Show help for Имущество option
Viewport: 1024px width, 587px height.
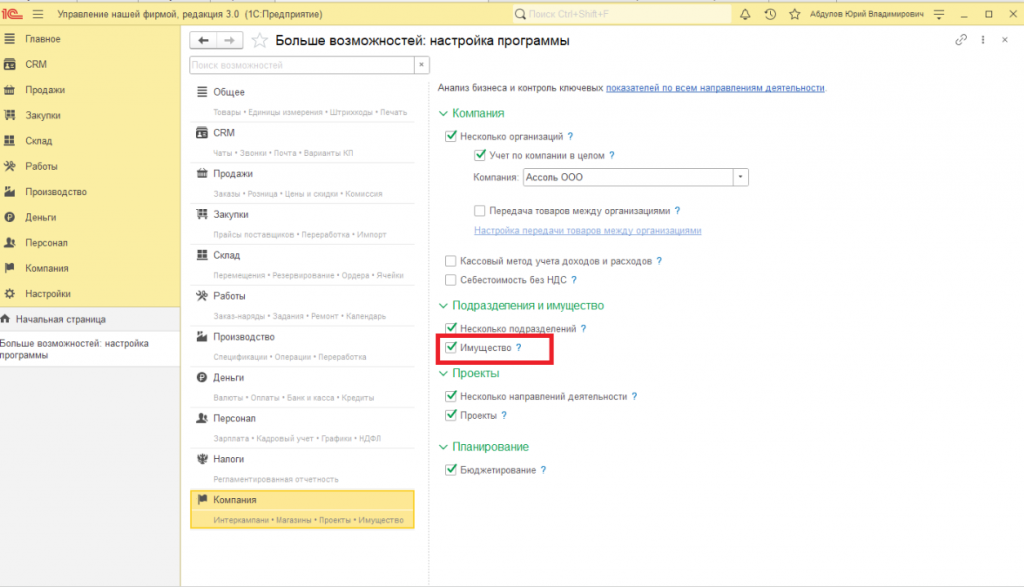[519, 348]
